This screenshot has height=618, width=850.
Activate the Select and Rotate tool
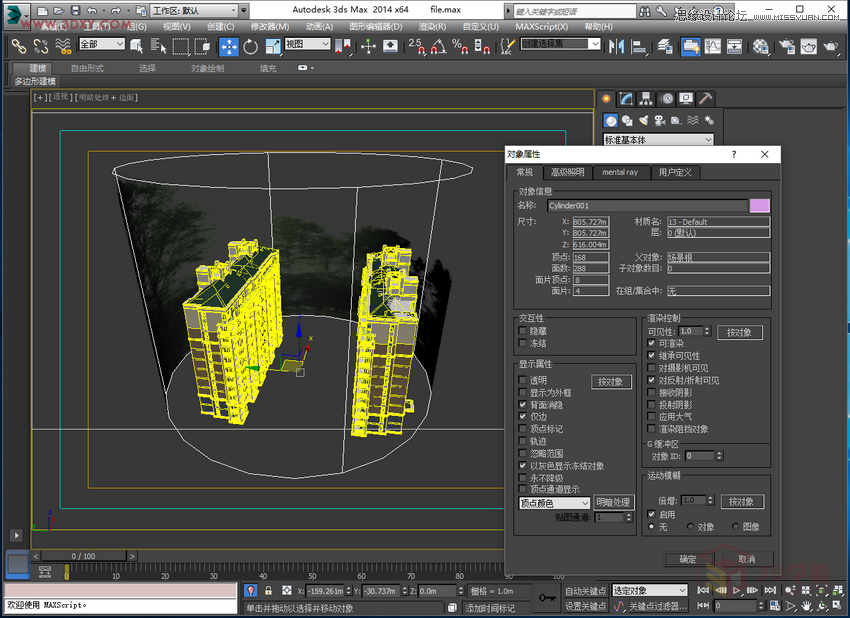[x=249, y=45]
